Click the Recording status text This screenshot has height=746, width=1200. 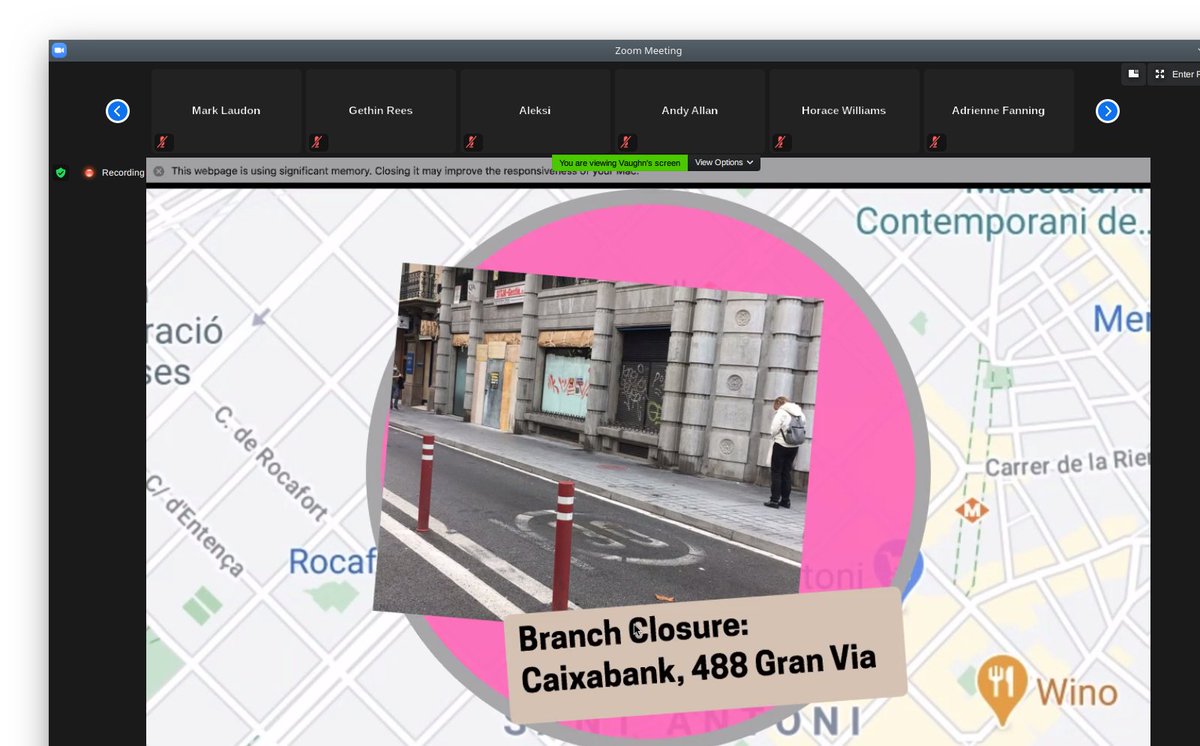123,172
